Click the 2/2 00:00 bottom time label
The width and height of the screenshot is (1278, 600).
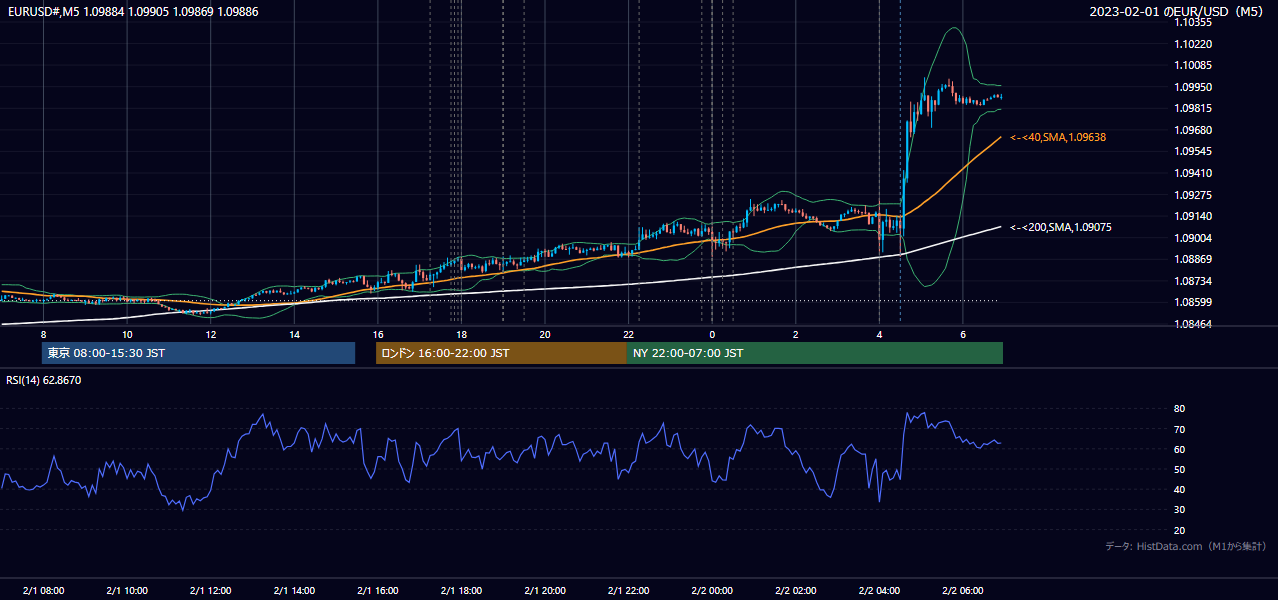(712, 591)
